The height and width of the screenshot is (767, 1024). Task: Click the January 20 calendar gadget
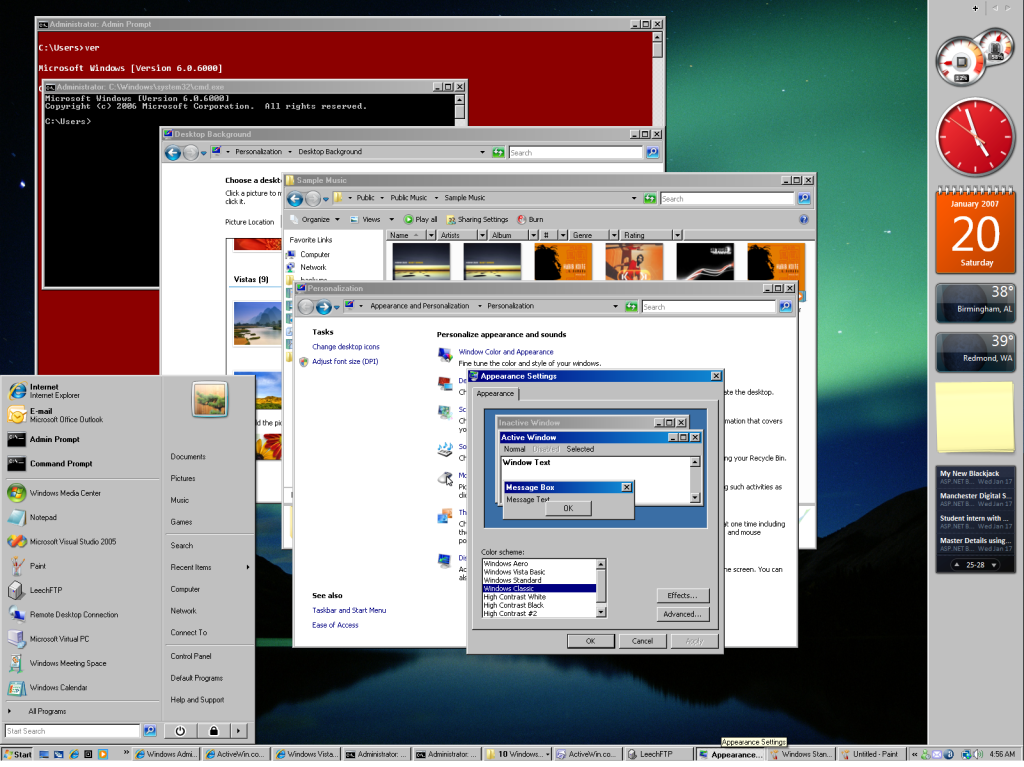pos(976,230)
